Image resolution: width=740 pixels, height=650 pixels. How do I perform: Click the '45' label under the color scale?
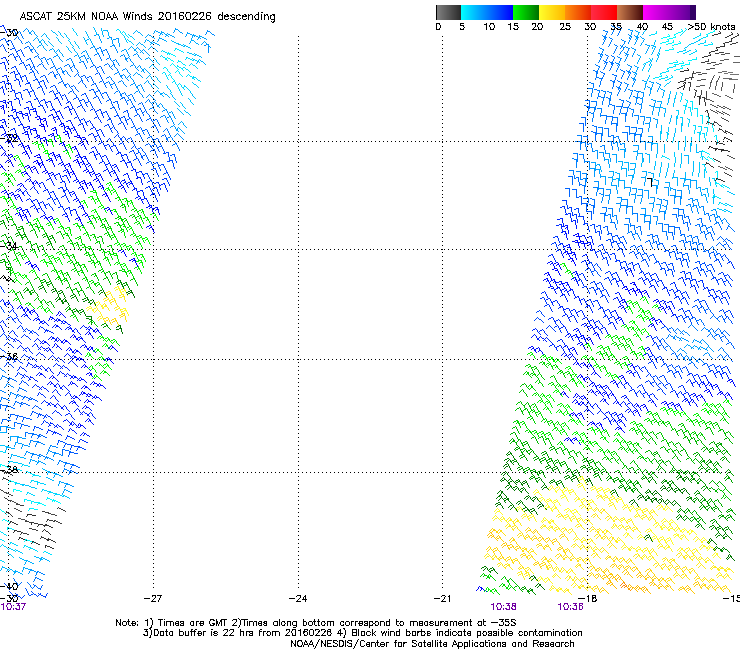tap(667, 27)
